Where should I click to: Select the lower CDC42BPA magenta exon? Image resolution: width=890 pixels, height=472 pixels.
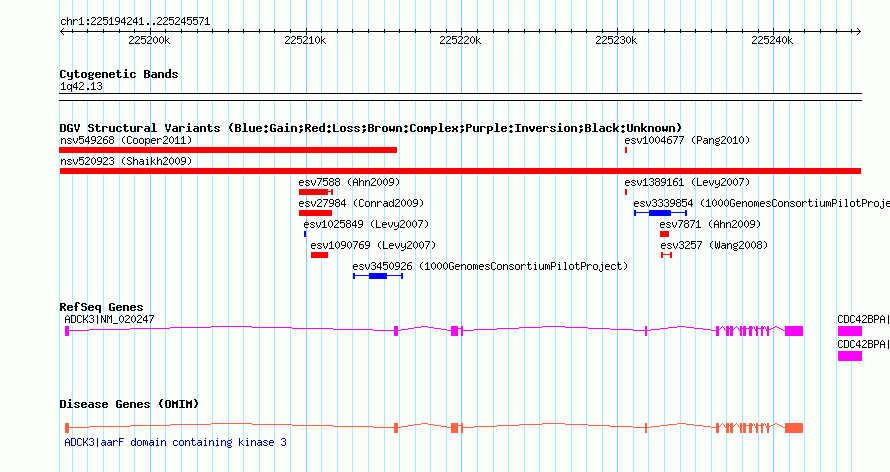coord(850,356)
